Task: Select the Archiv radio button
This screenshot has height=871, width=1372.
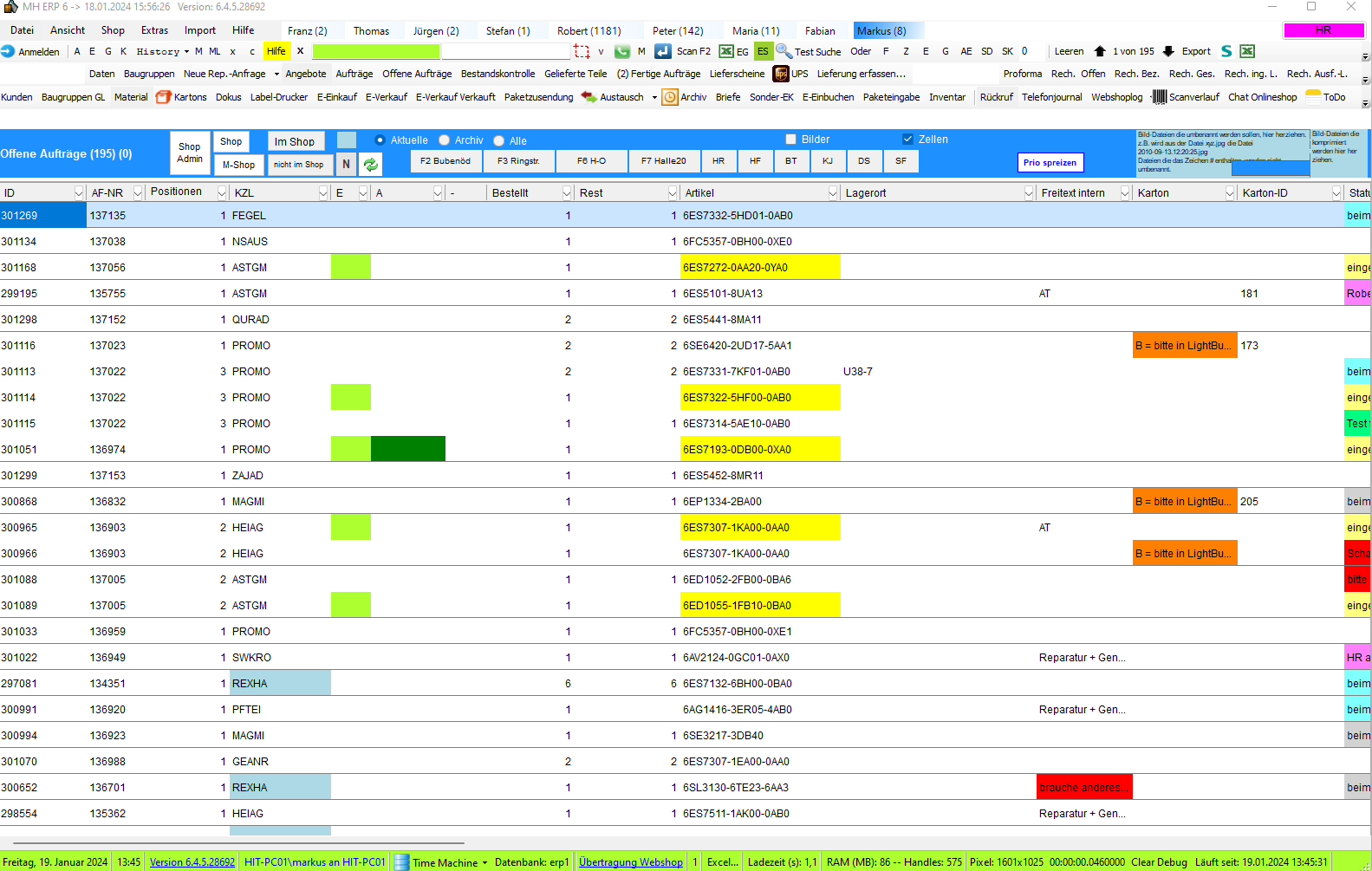Action: (445, 140)
